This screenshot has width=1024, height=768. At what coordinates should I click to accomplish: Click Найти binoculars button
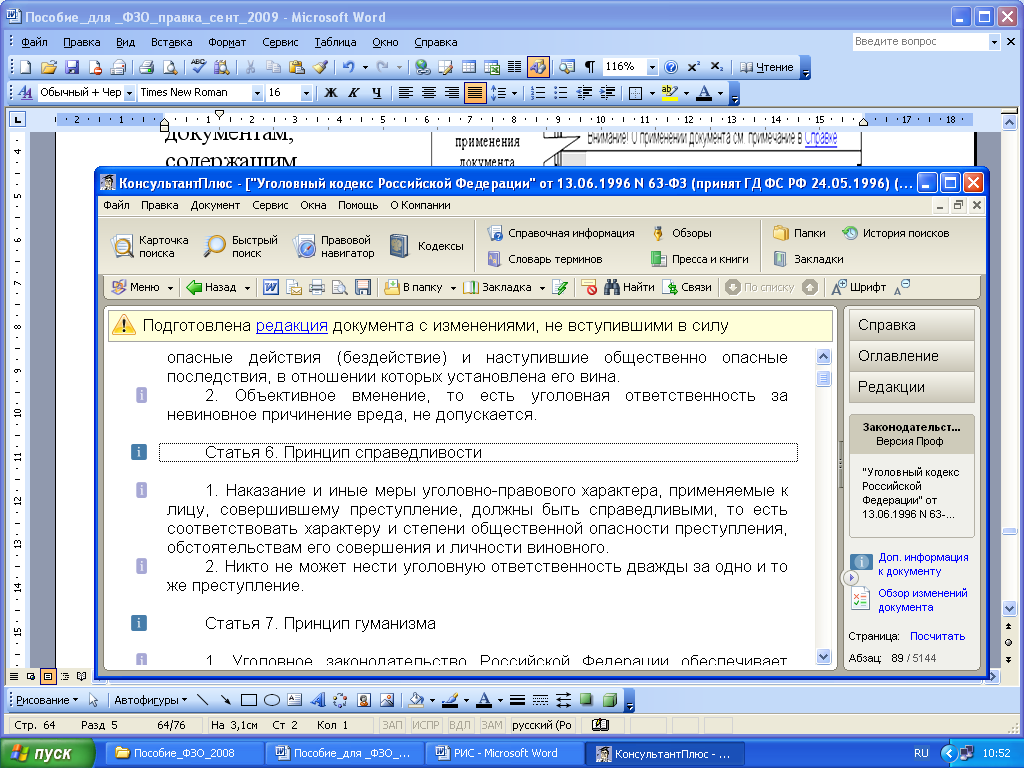pos(629,287)
